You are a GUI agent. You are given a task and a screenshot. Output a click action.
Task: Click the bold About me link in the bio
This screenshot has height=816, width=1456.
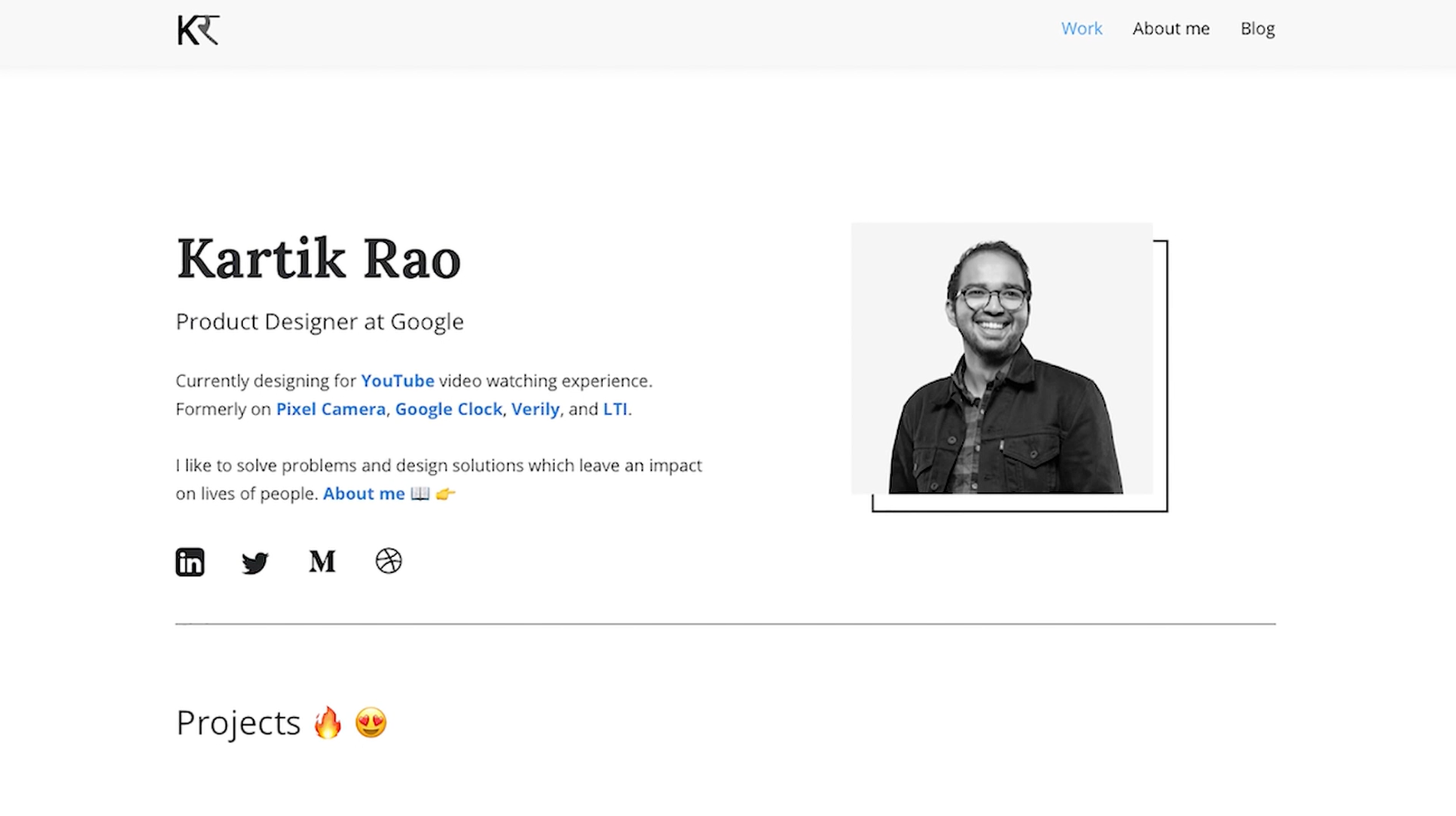[x=364, y=494]
